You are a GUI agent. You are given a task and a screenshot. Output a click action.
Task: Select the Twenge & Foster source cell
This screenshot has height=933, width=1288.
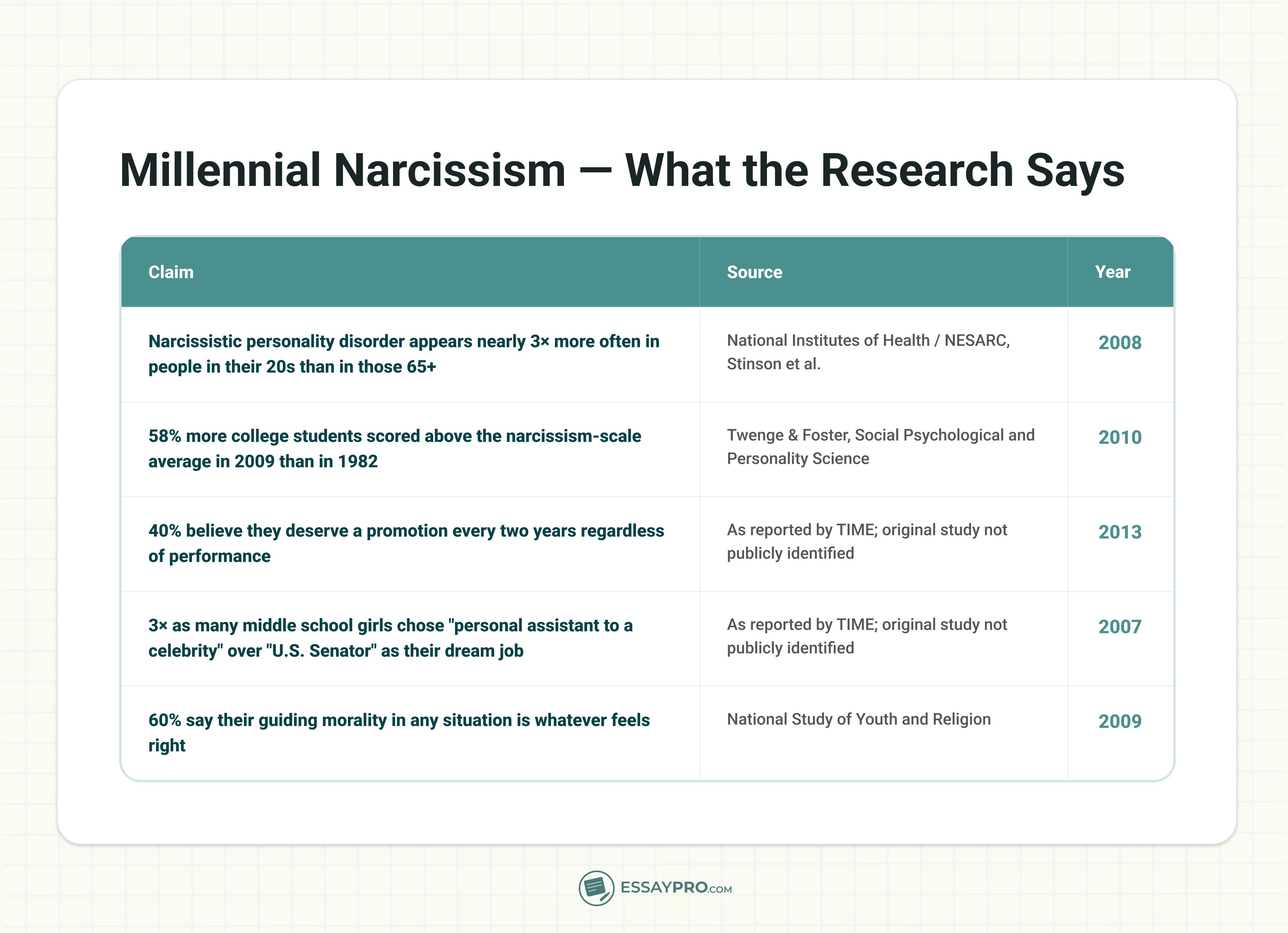[x=881, y=447]
